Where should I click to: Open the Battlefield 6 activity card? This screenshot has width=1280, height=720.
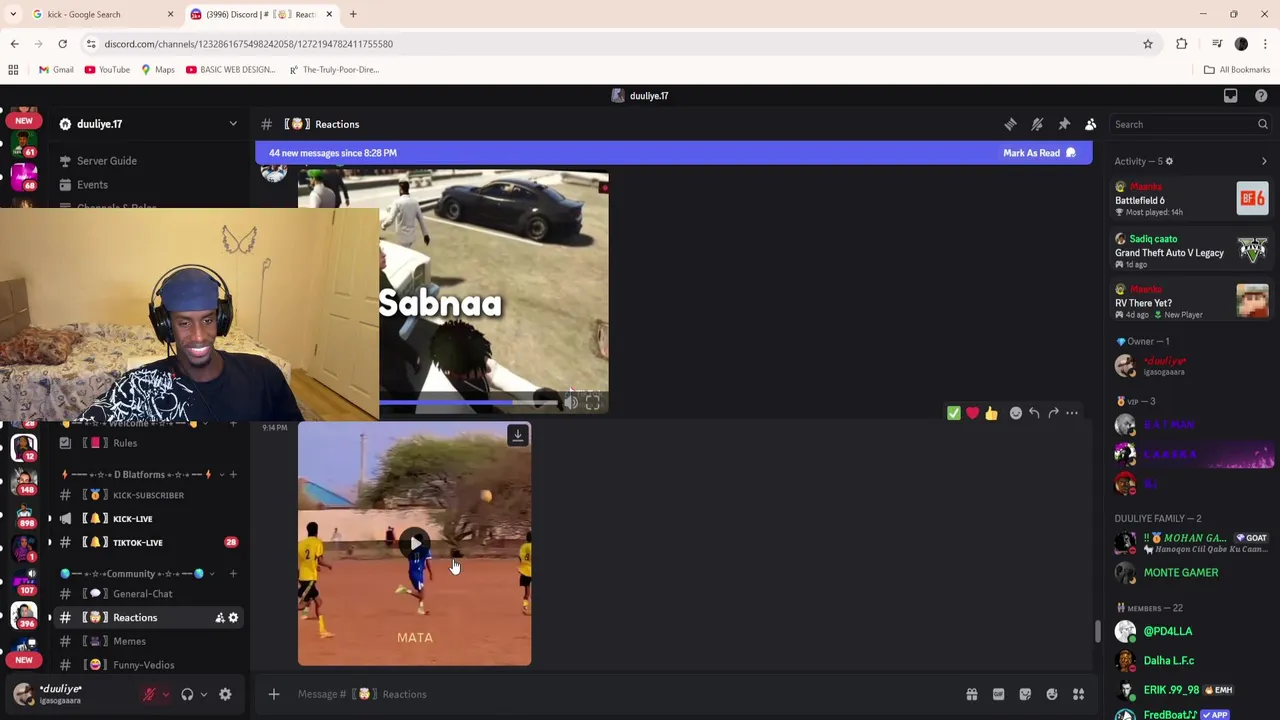tap(1192, 199)
